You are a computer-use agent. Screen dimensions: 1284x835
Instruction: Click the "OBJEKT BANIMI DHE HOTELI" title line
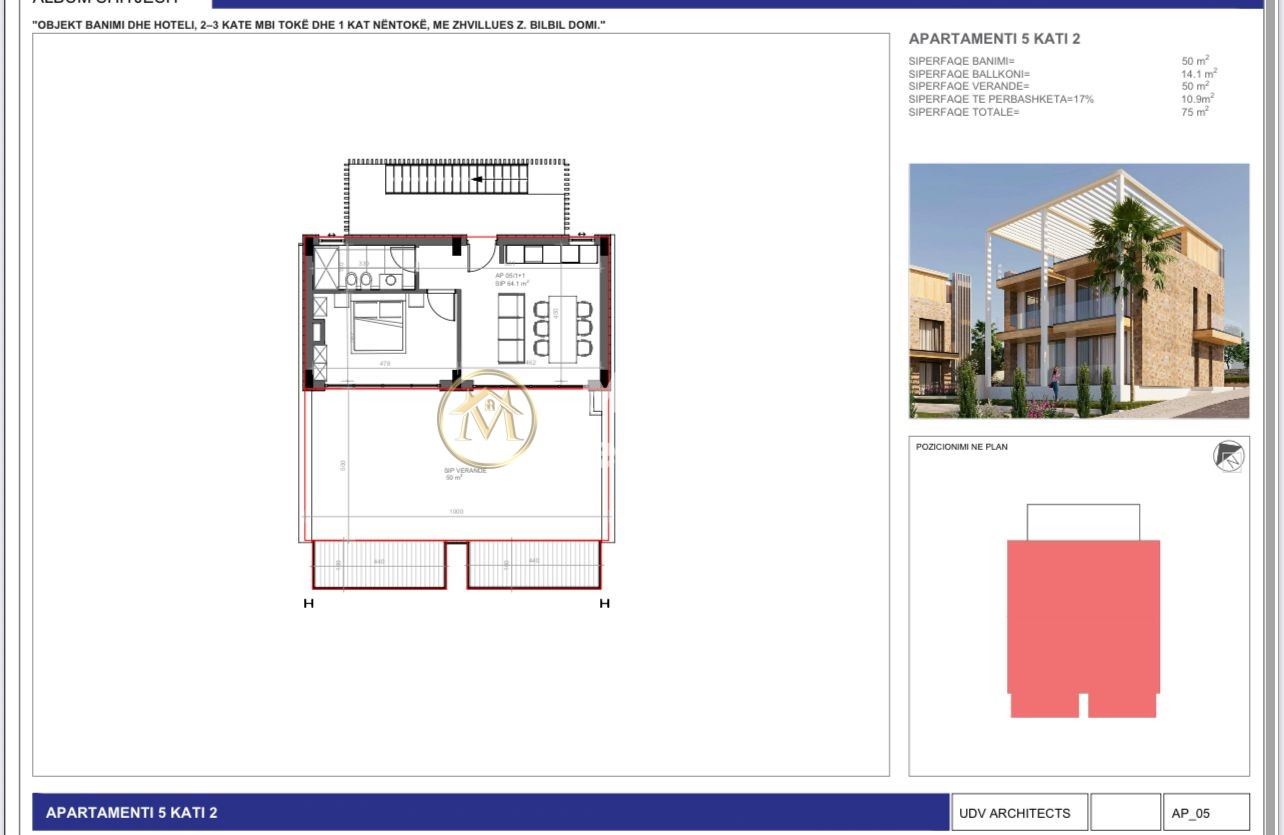(x=319, y=23)
